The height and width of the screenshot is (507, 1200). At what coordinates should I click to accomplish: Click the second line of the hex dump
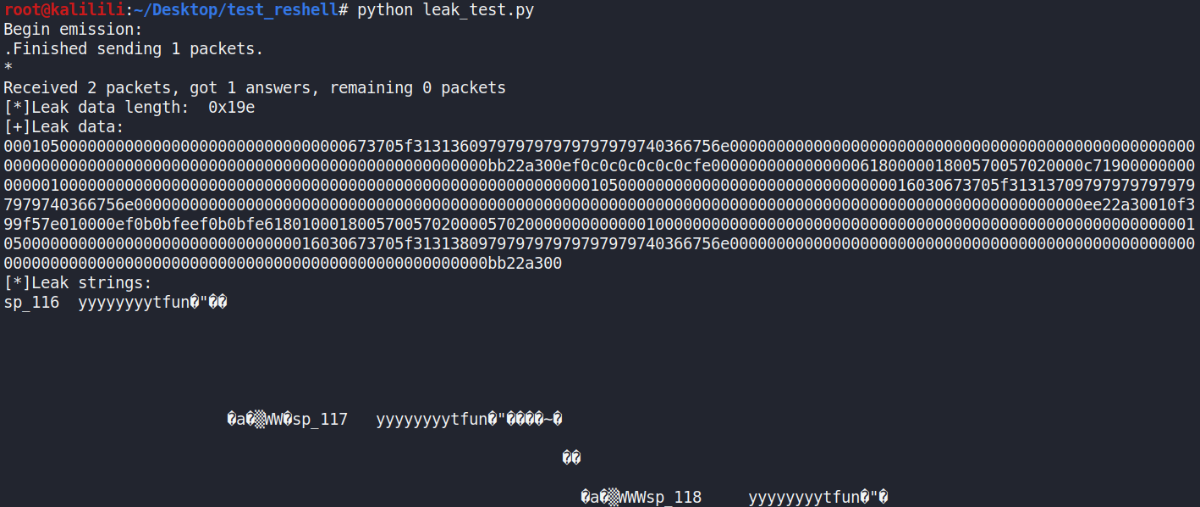pyautogui.click(x=598, y=166)
